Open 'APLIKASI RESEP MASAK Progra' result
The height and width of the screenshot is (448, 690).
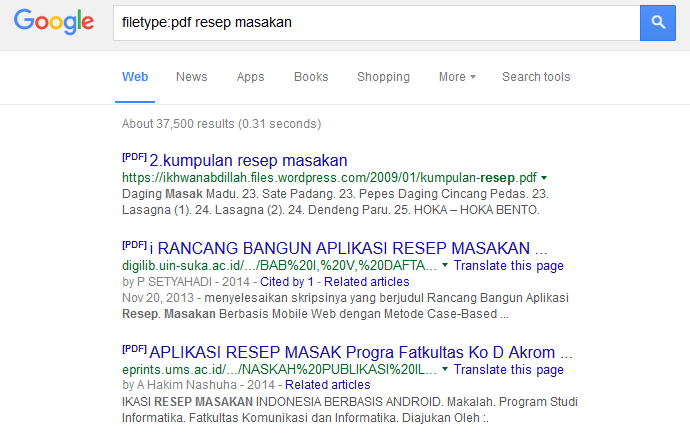[x=361, y=353]
